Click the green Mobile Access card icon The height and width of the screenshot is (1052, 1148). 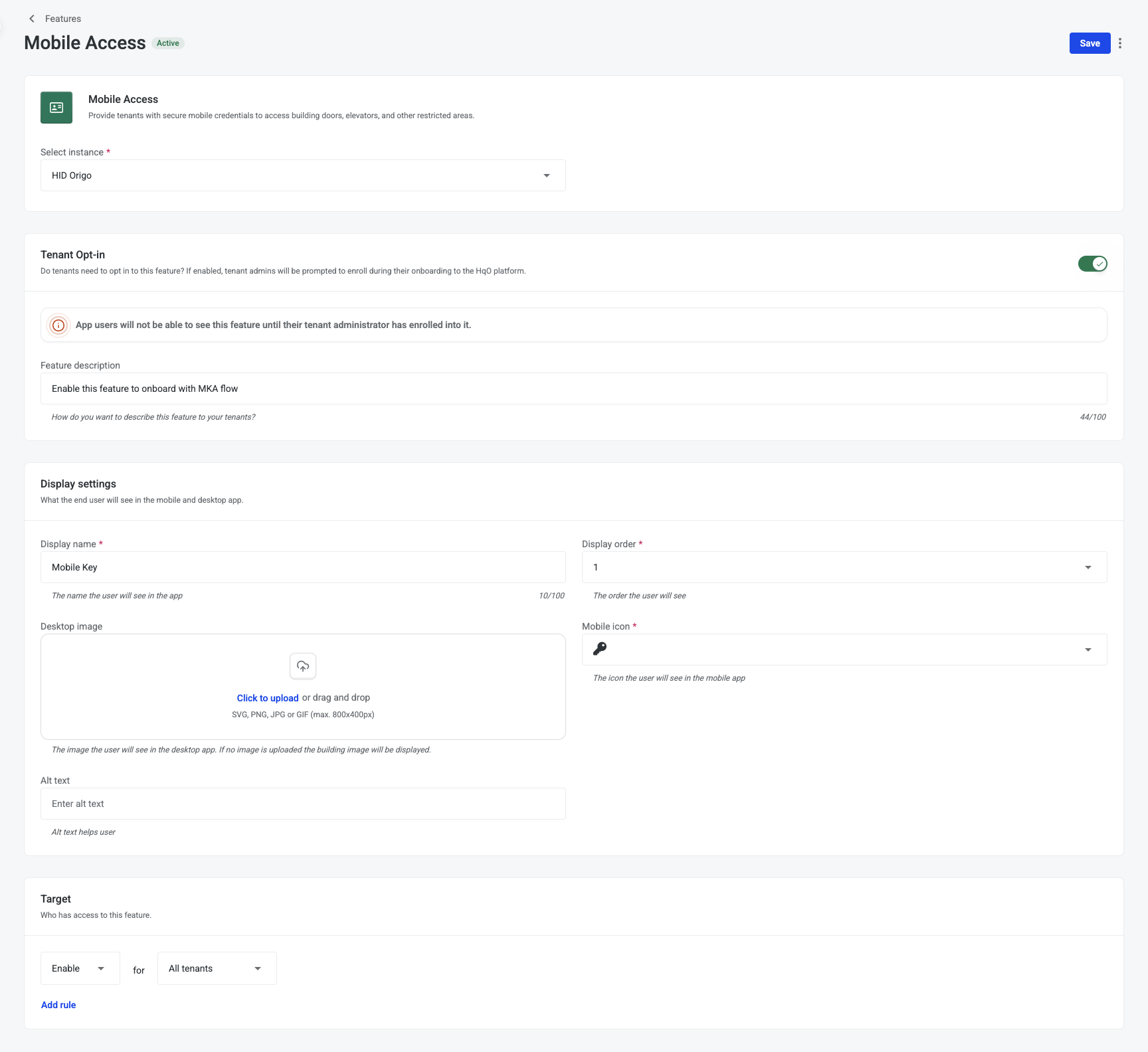[56, 108]
